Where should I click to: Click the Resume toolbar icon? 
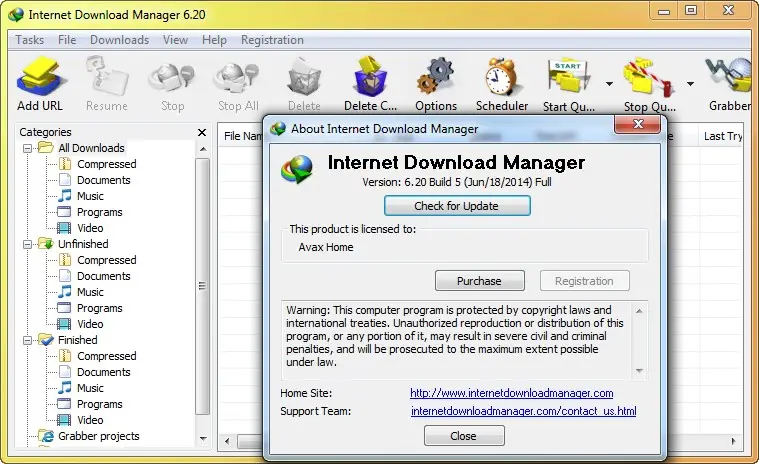pyautogui.click(x=106, y=83)
